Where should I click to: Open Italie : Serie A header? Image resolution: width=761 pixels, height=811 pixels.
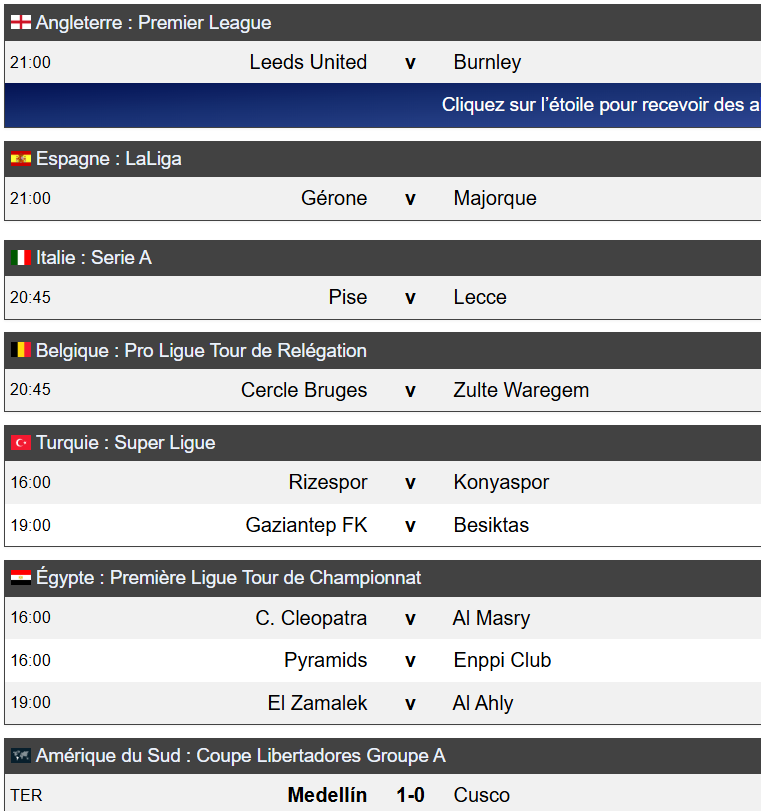(94, 257)
